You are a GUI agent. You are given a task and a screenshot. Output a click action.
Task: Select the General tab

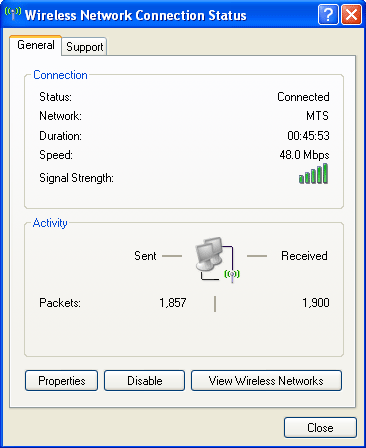tap(36, 45)
